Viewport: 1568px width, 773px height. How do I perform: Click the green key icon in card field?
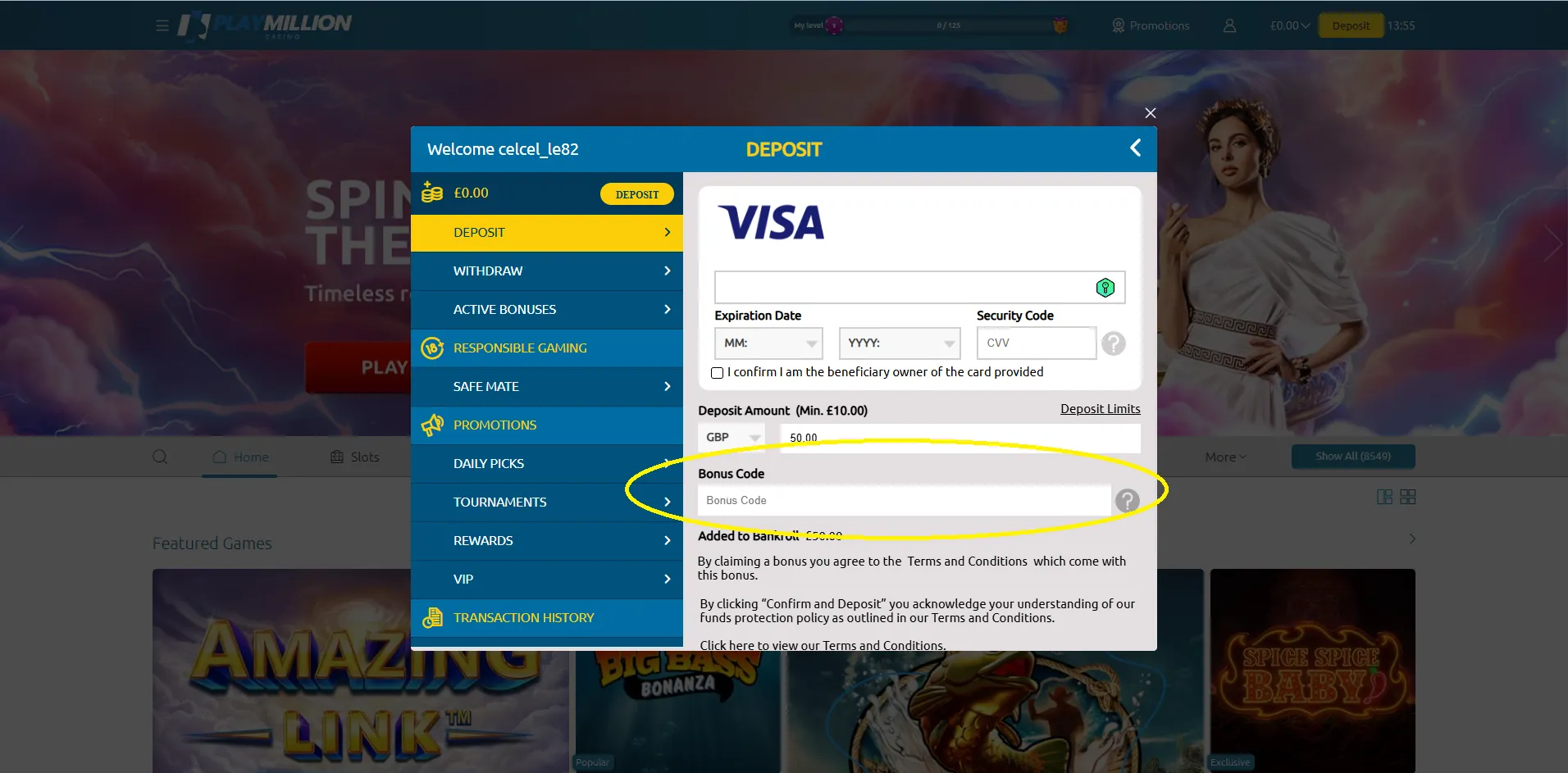pyautogui.click(x=1105, y=288)
